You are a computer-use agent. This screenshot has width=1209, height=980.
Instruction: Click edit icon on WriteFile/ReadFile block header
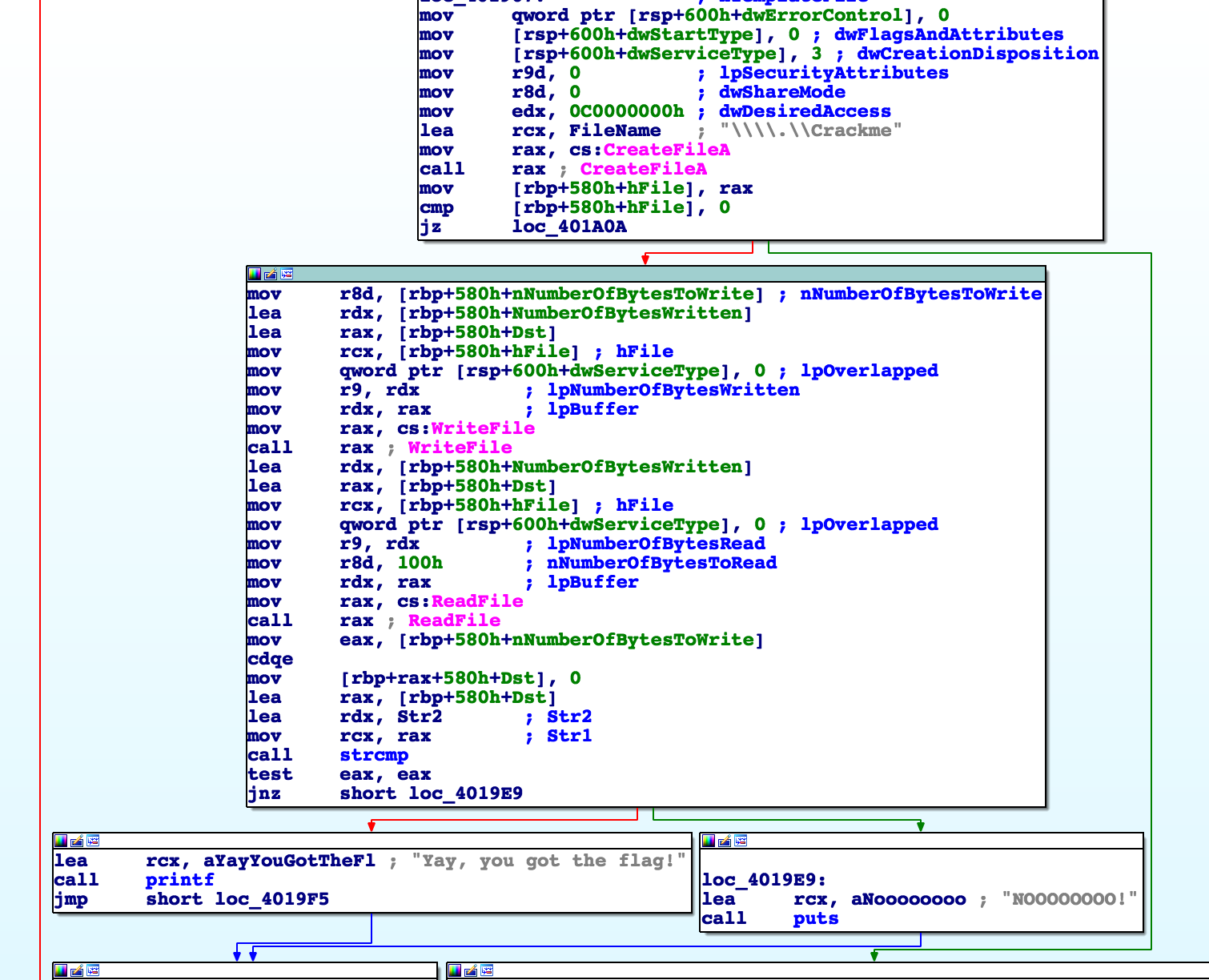pyautogui.click(x=271, y=274)
